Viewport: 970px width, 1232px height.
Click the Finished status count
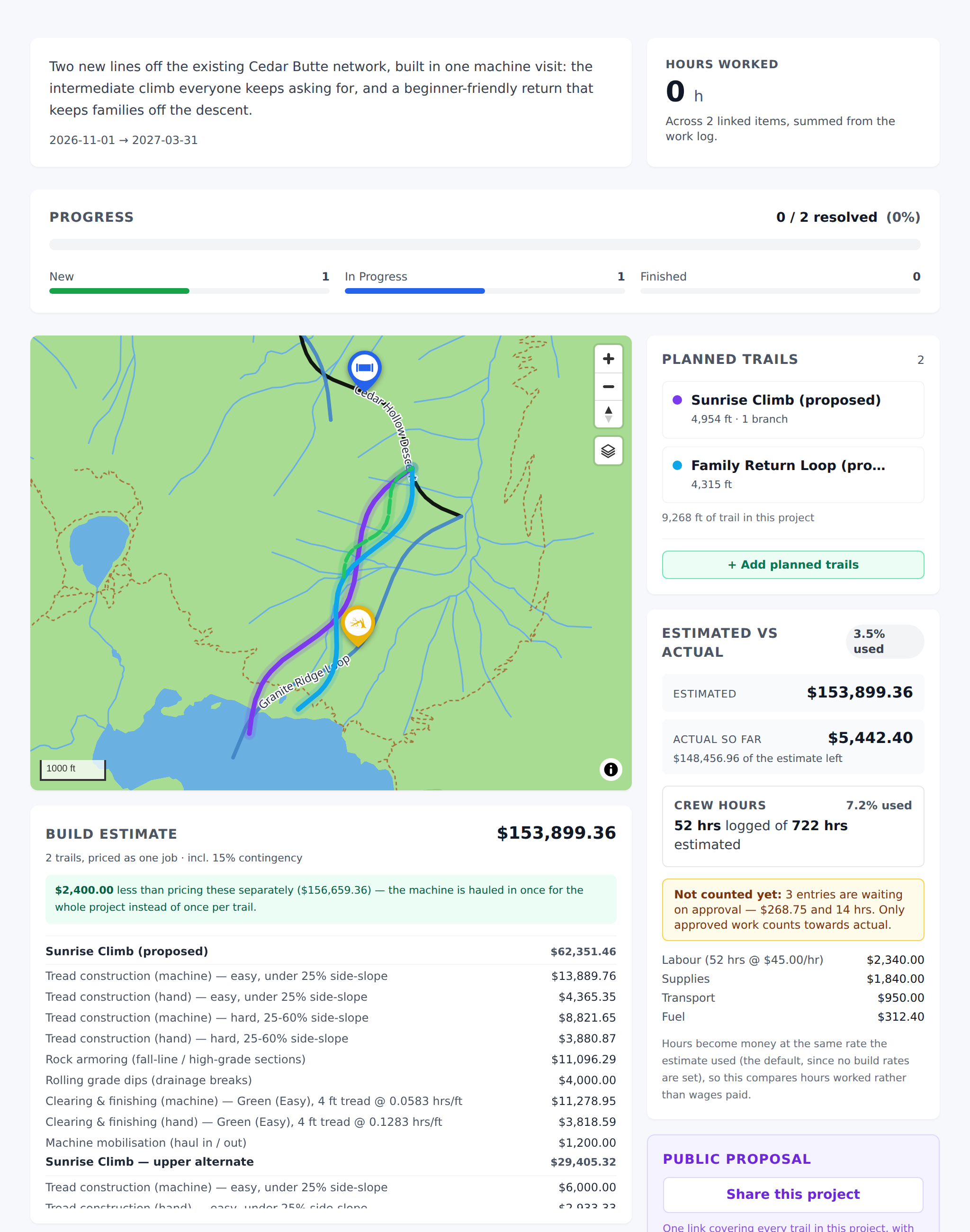coord(916,277)
